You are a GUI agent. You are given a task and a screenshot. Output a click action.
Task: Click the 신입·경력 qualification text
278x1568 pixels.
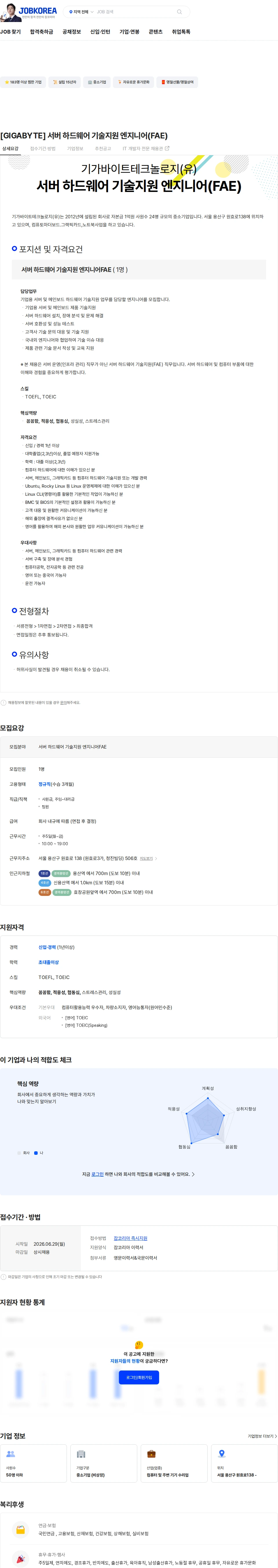click(47, 947)
